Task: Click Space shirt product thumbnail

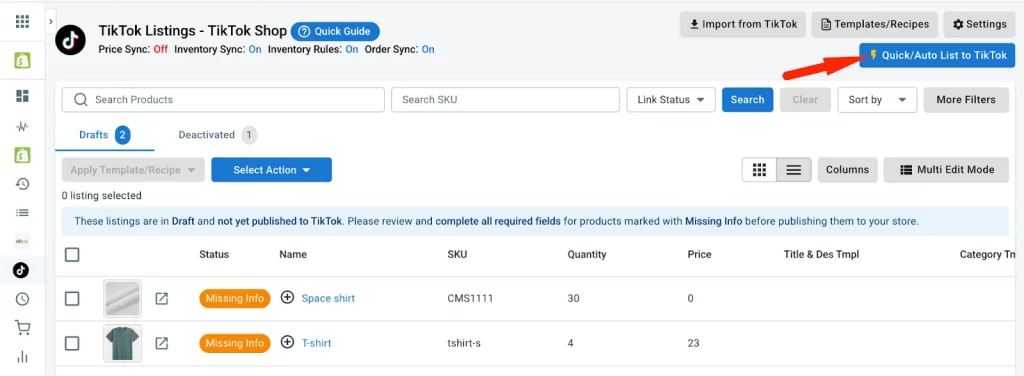Action: pyautogui.click(x=122, y=298)
